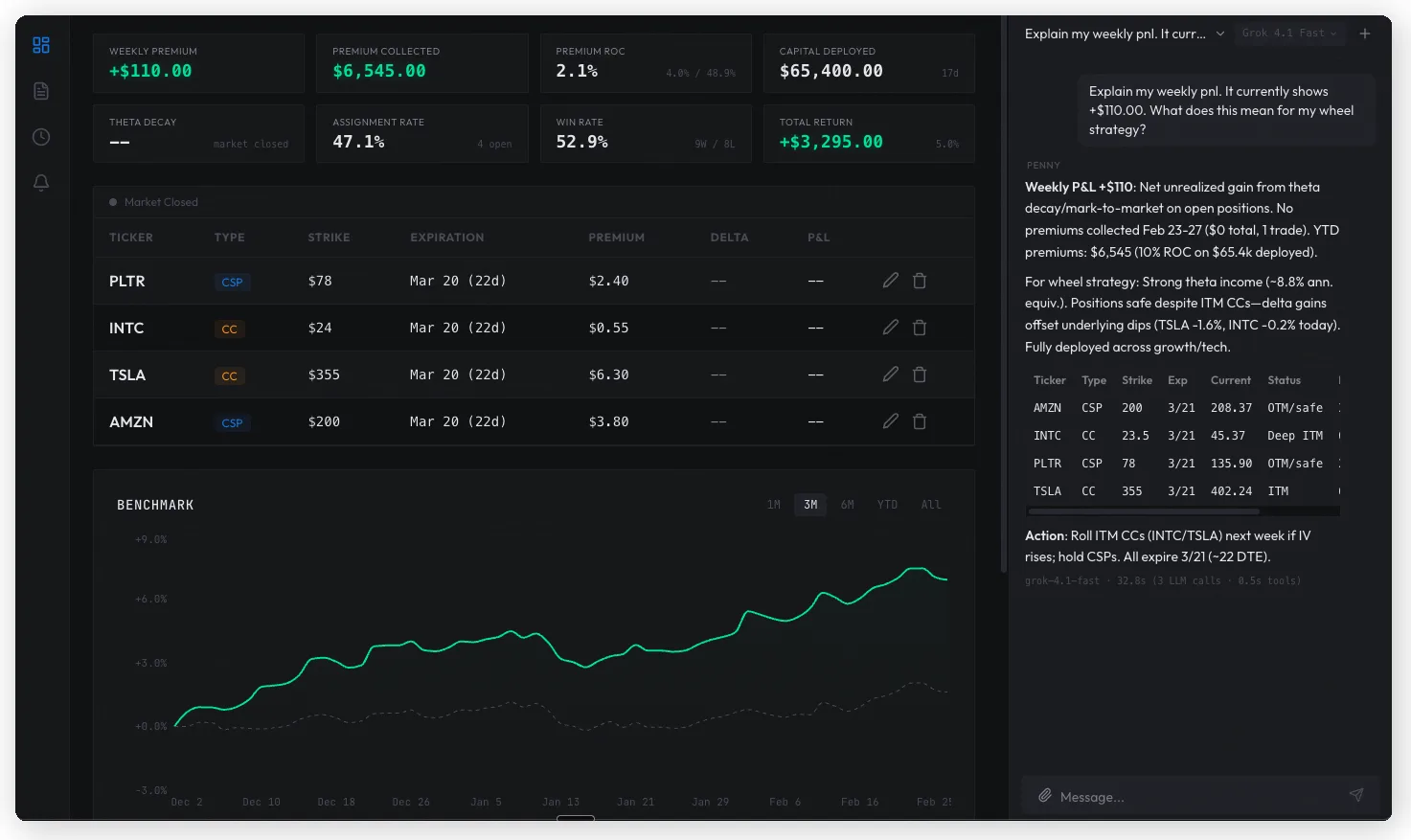
Task: Open the Dashboard grid view in sidebar
Action: point(40,44)
